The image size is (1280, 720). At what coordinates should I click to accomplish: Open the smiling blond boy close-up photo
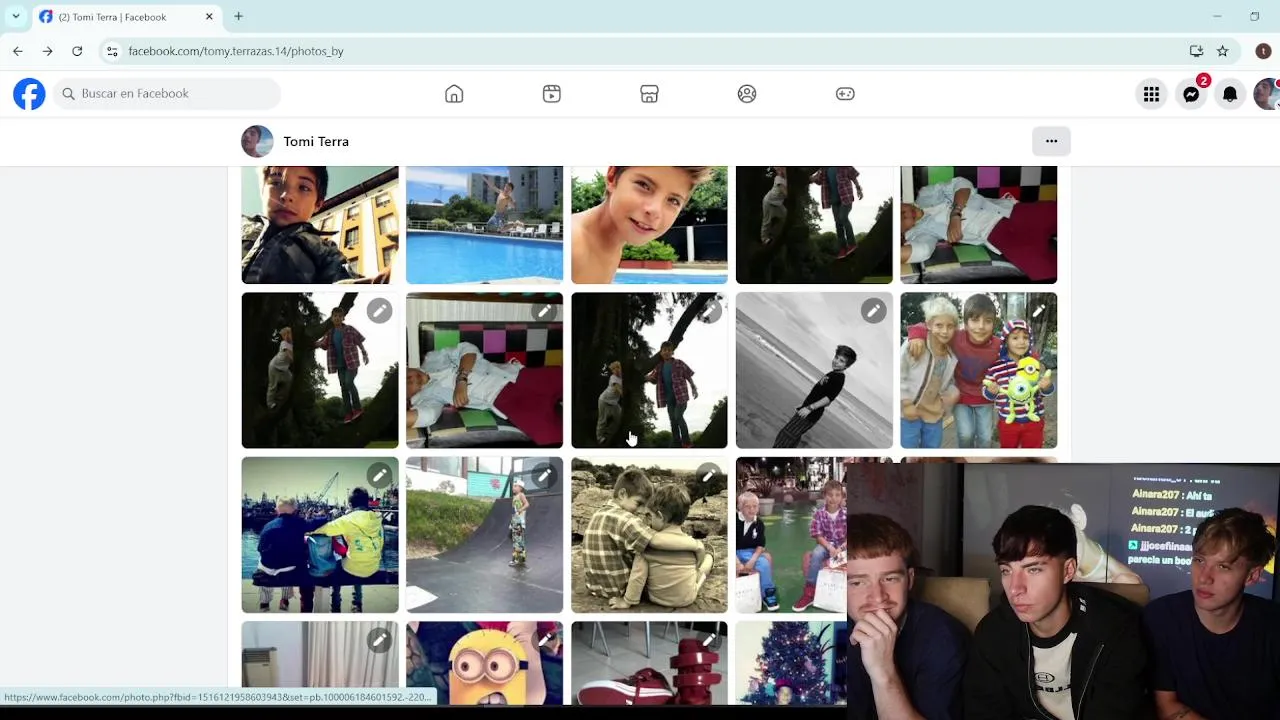(x=649, y=225)
